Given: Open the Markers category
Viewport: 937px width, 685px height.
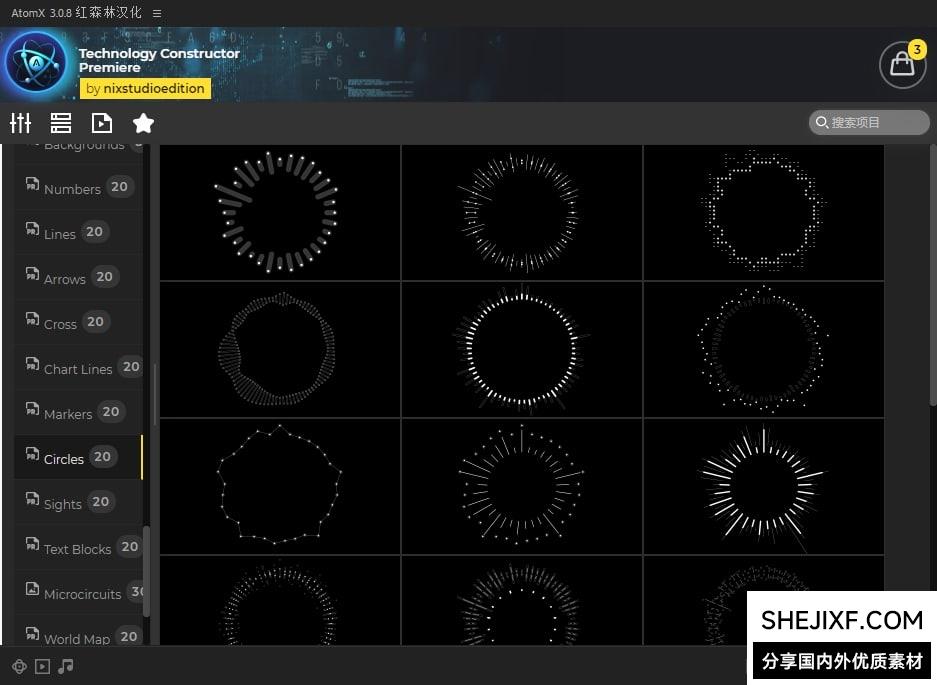Looking at the screenshot, I should (68, 413).
